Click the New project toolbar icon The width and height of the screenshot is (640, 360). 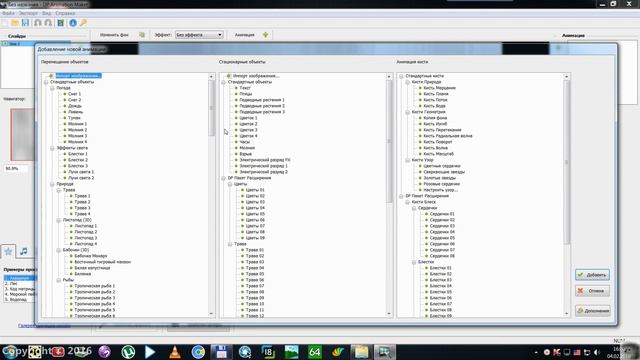(x=5, y=23)
